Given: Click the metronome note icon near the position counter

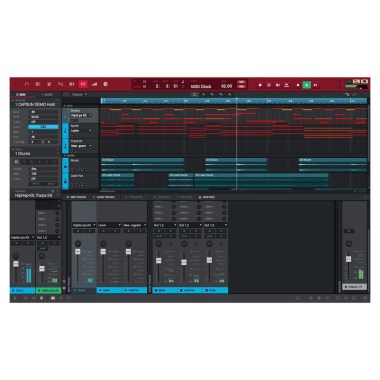Looking at the screenshot, I should 183,81.
